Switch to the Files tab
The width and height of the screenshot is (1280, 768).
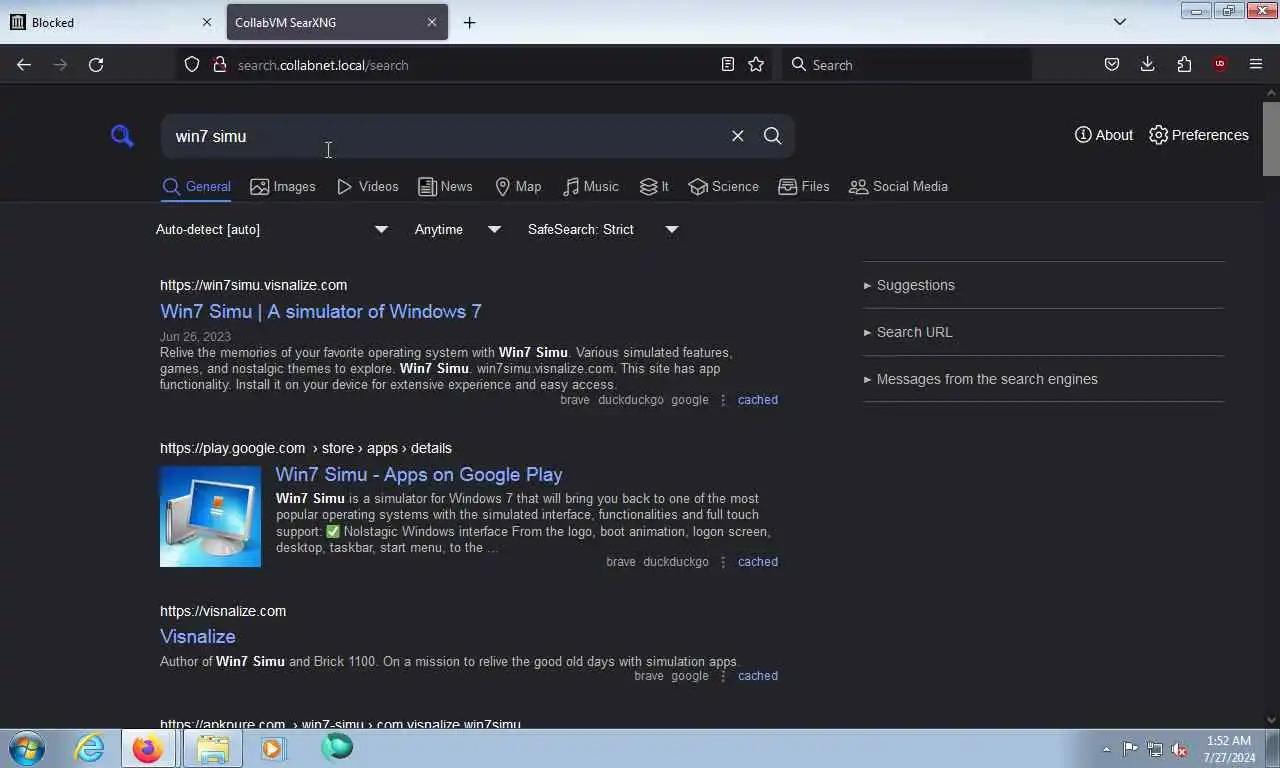[x=804, y=187]
